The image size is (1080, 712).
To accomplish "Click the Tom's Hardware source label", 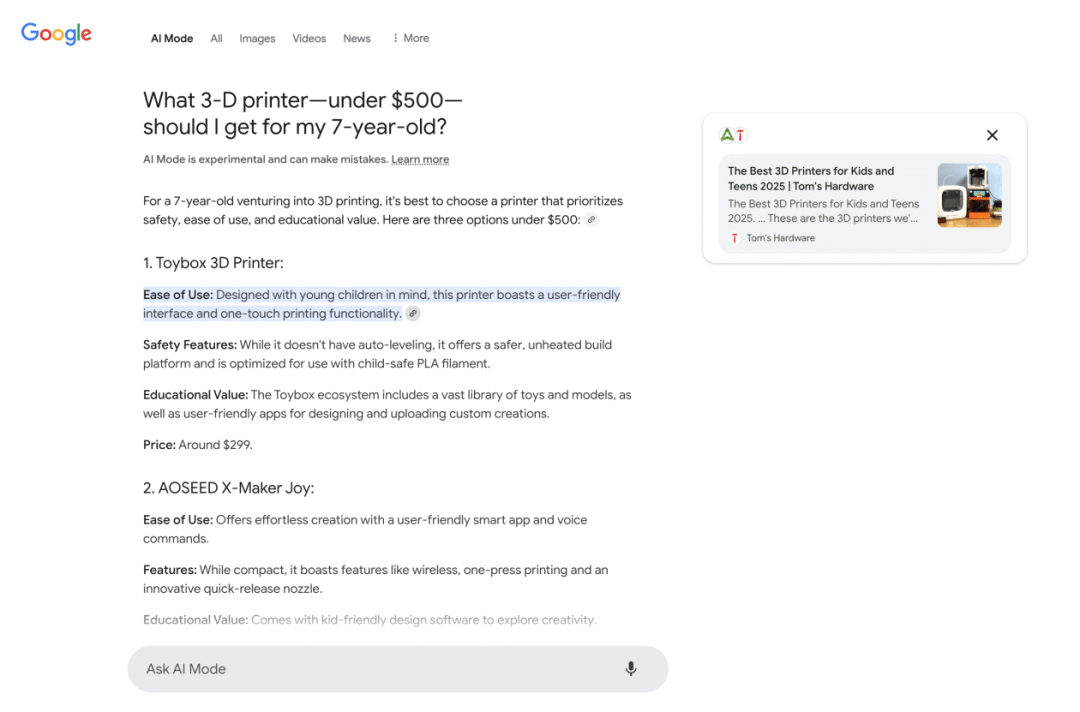I will 780,238.
